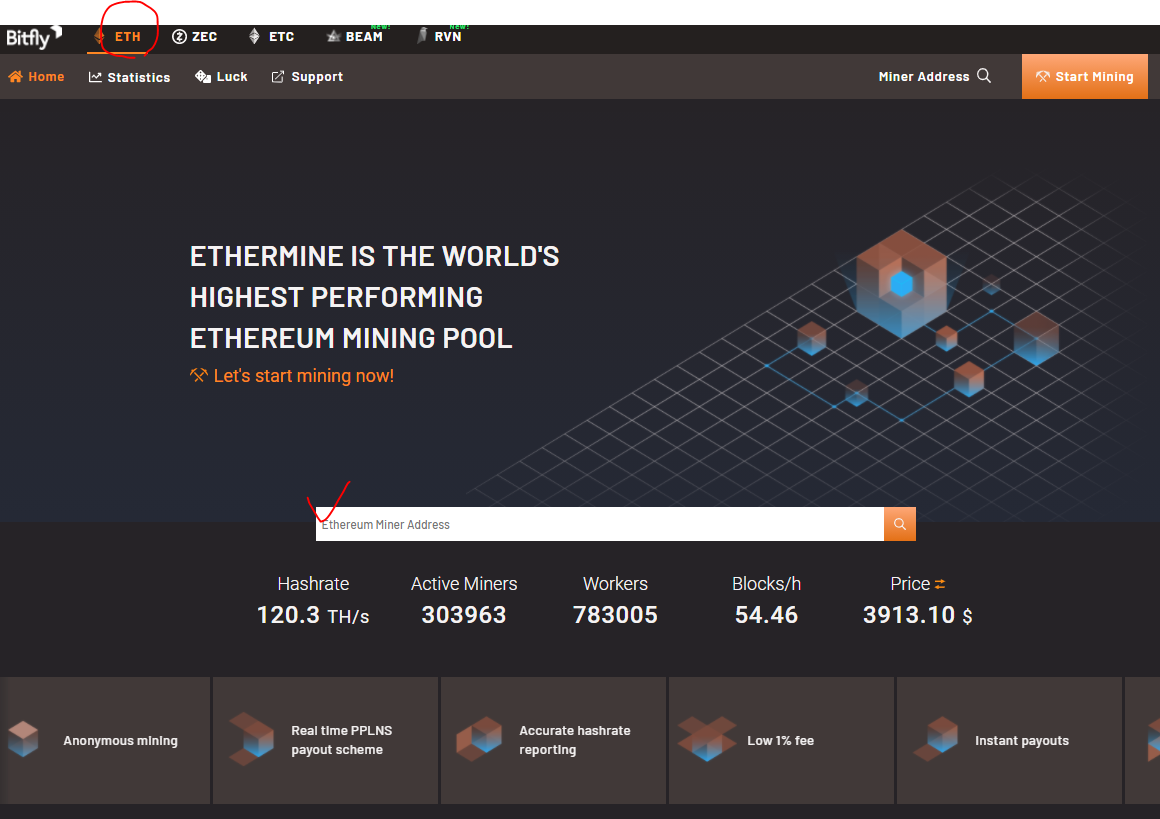Viewport: 1160px width, 819px height.
Task: Click the Start Mining button
Action: 1085,76
